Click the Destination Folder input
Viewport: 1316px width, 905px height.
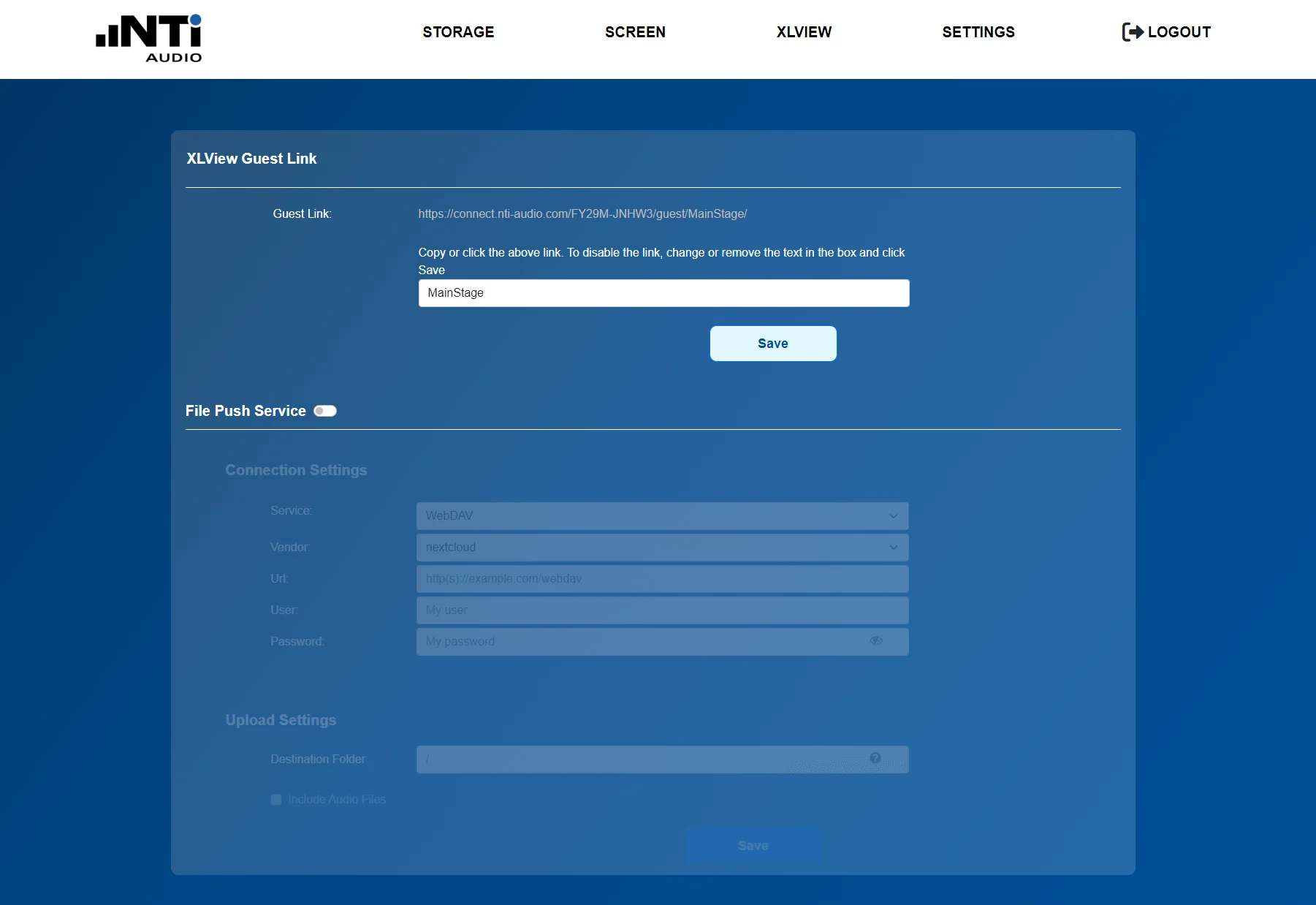pos(643,759)
